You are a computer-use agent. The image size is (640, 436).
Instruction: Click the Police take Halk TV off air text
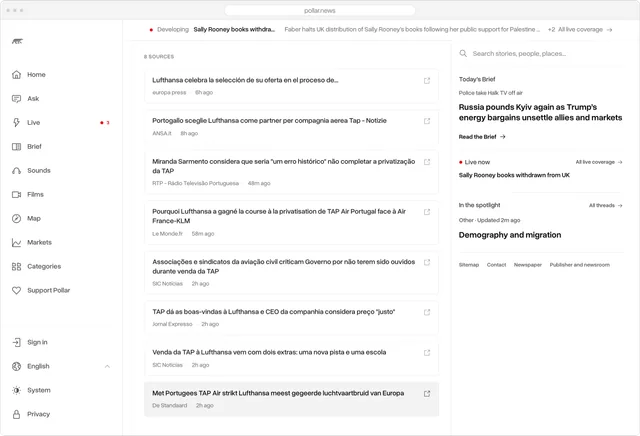tap(490, 93)
